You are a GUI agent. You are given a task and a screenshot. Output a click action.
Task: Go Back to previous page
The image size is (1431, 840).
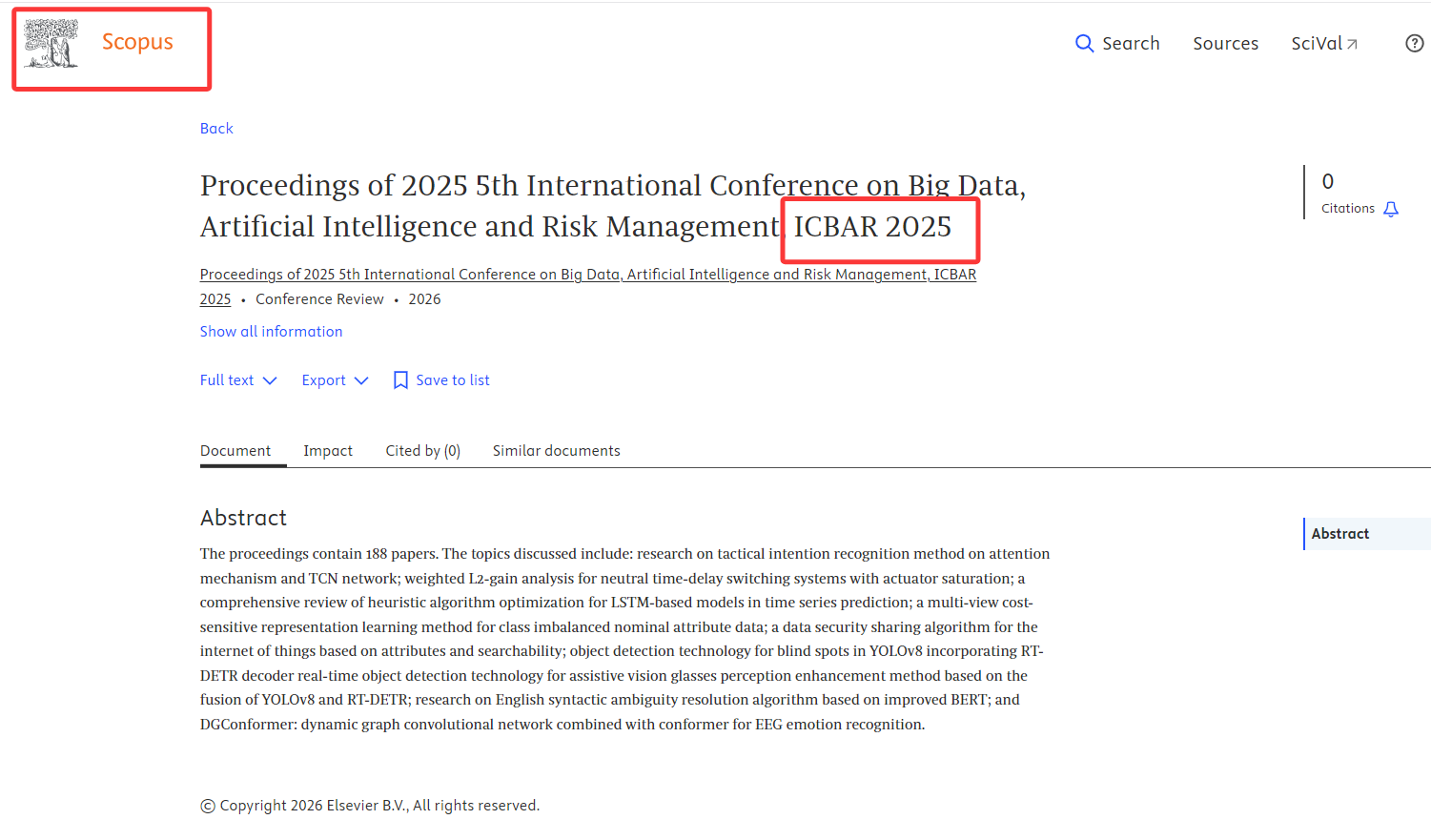point(216,129)
